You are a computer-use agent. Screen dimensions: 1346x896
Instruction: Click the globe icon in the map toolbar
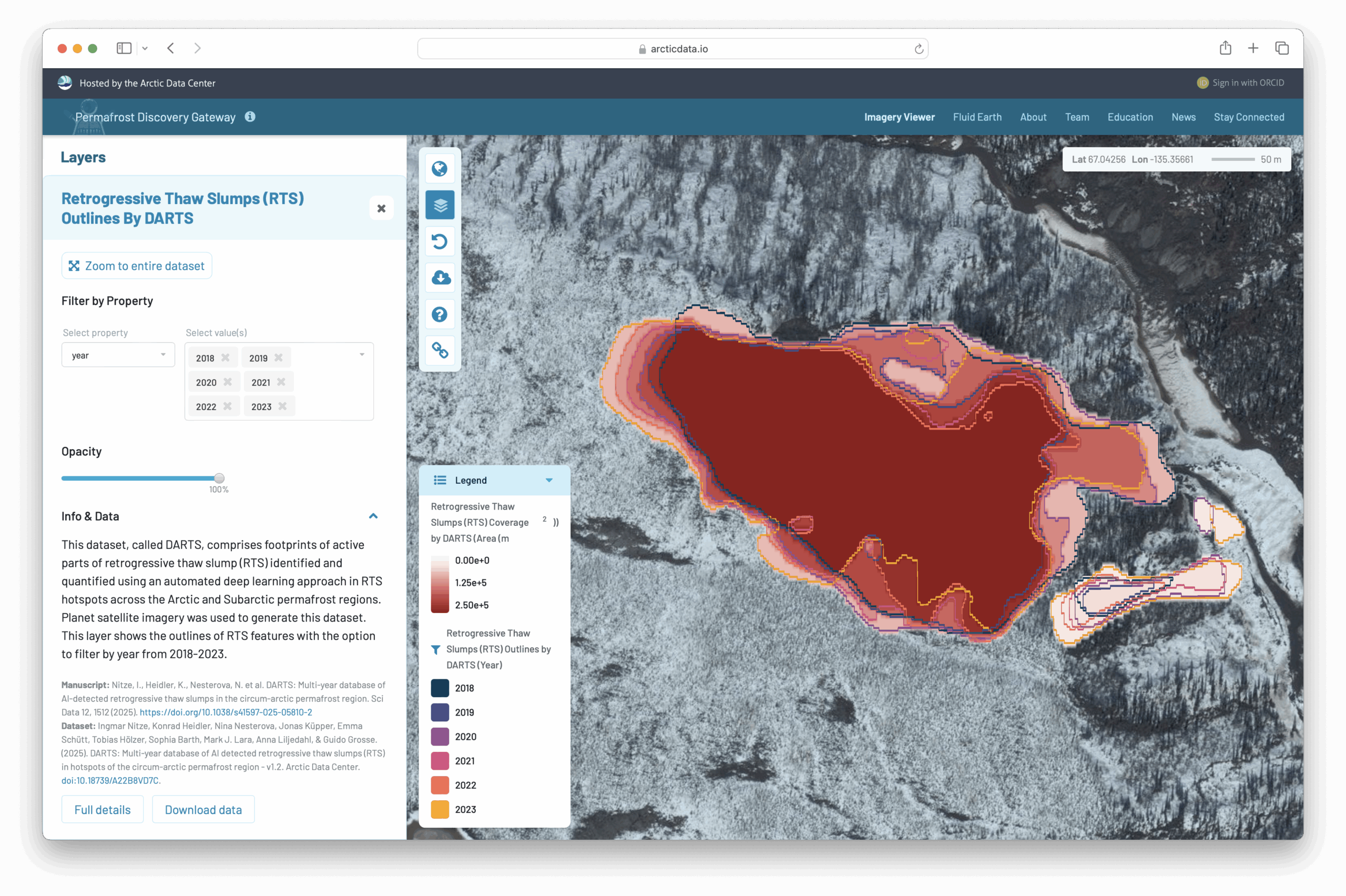(x=440, y=169)
